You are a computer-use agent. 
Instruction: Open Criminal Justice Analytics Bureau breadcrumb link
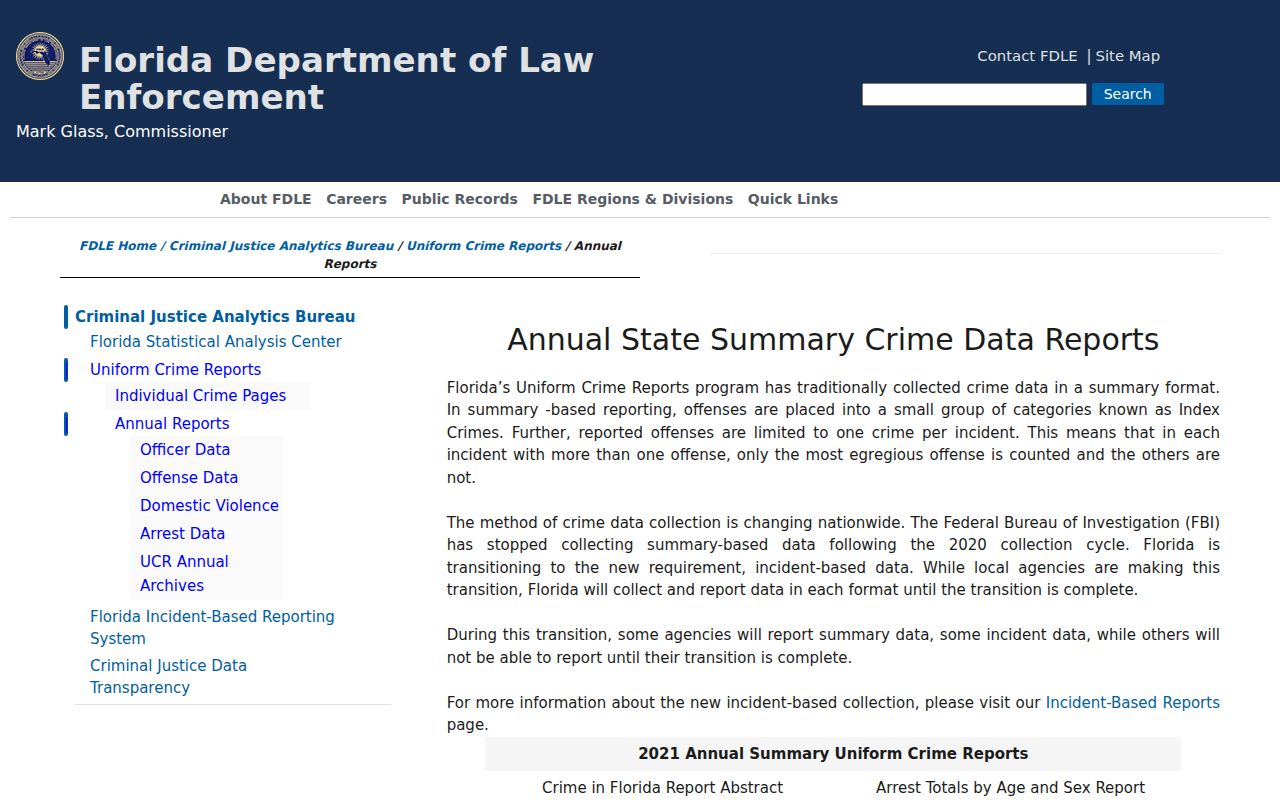(282, 246)
